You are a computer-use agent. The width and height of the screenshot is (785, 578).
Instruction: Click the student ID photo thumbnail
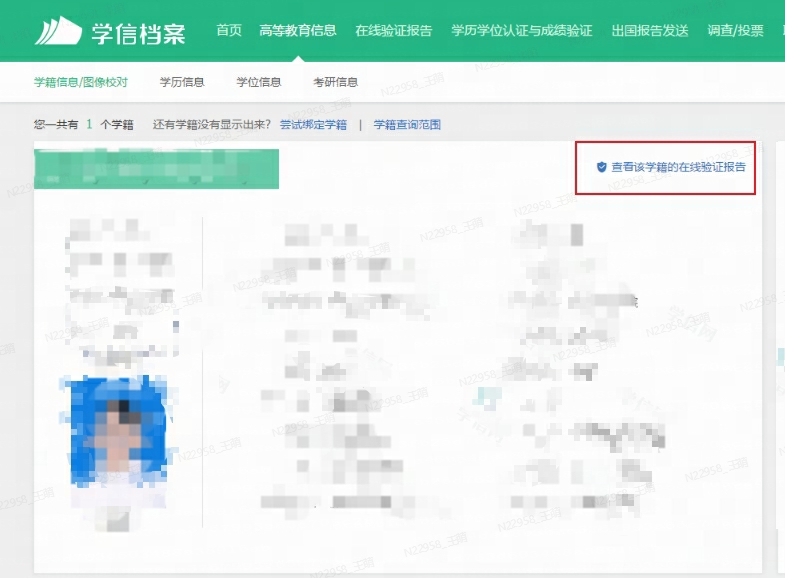coord(117,430)
